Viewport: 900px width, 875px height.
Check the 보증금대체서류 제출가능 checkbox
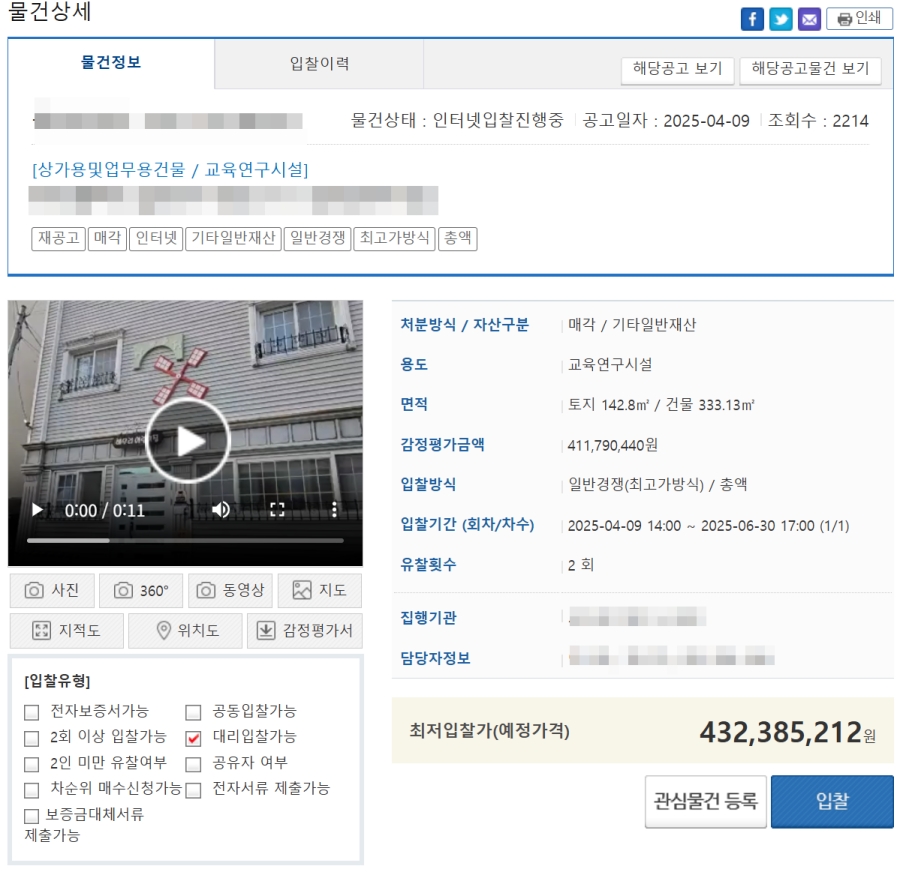(x=32, y=816)
